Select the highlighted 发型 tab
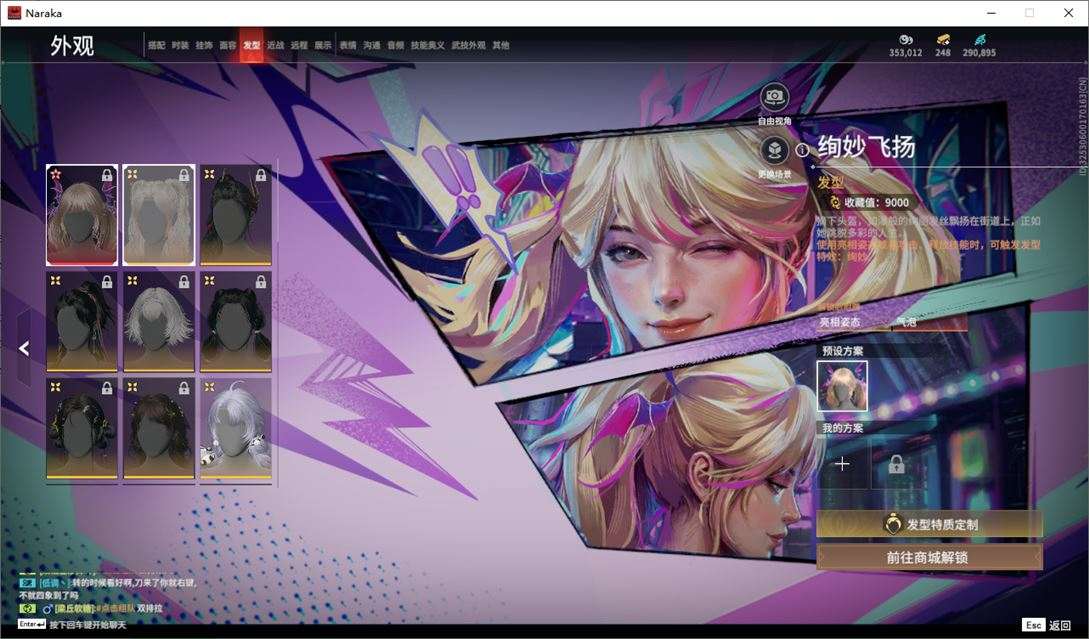Viewport: 1089px width, 639px height. 251,45
